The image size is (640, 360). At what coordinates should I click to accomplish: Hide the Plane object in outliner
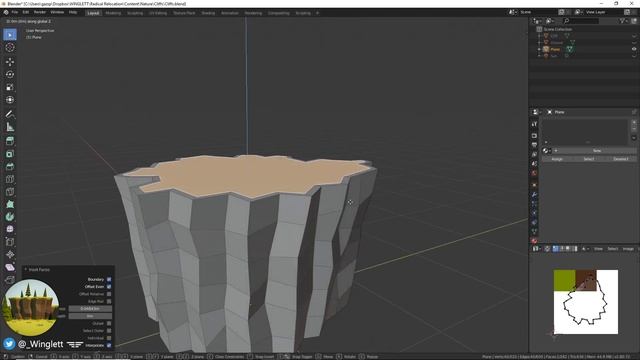tap(634, 49)
